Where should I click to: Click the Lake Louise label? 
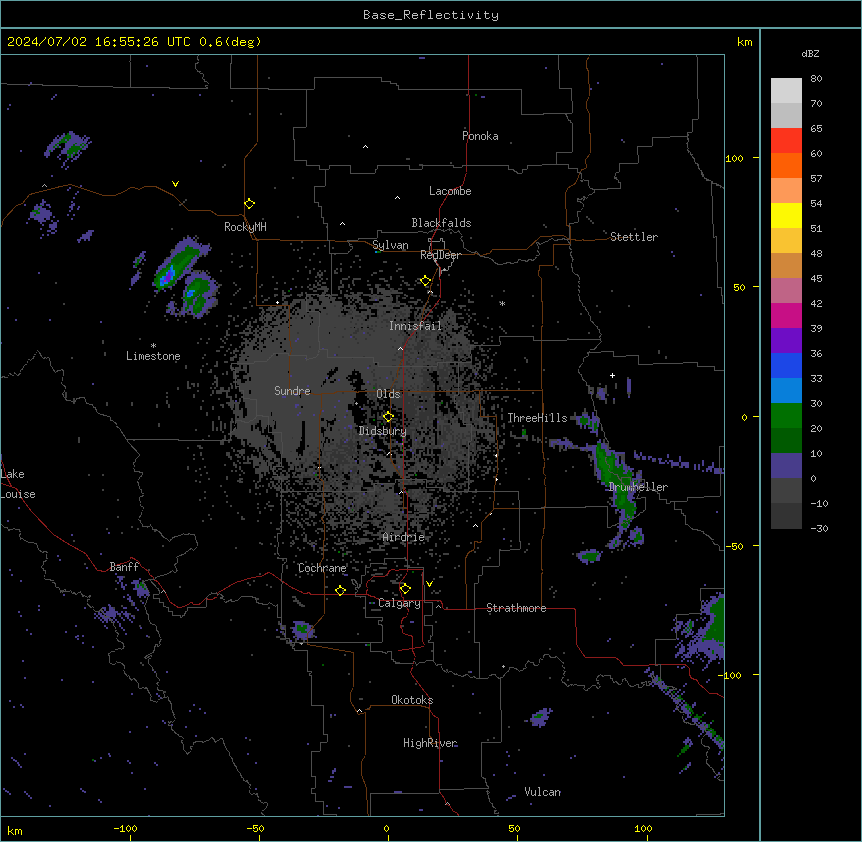click(x=17, y=484)
